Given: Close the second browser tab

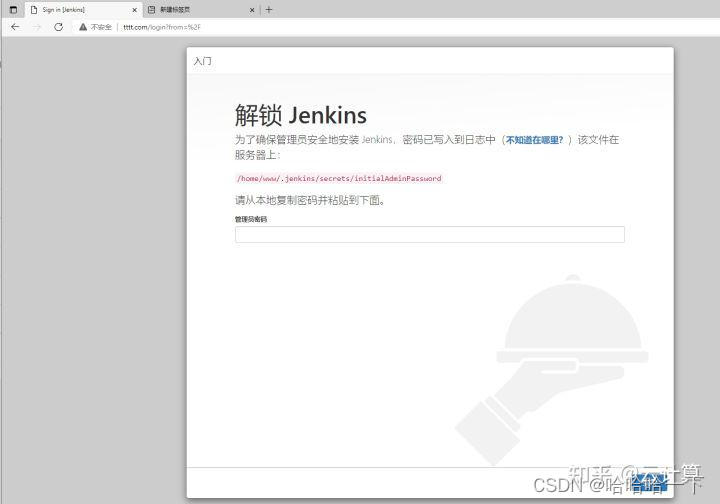Looking at the screenshot, I should pyautogui.click(x=252, y=10).
